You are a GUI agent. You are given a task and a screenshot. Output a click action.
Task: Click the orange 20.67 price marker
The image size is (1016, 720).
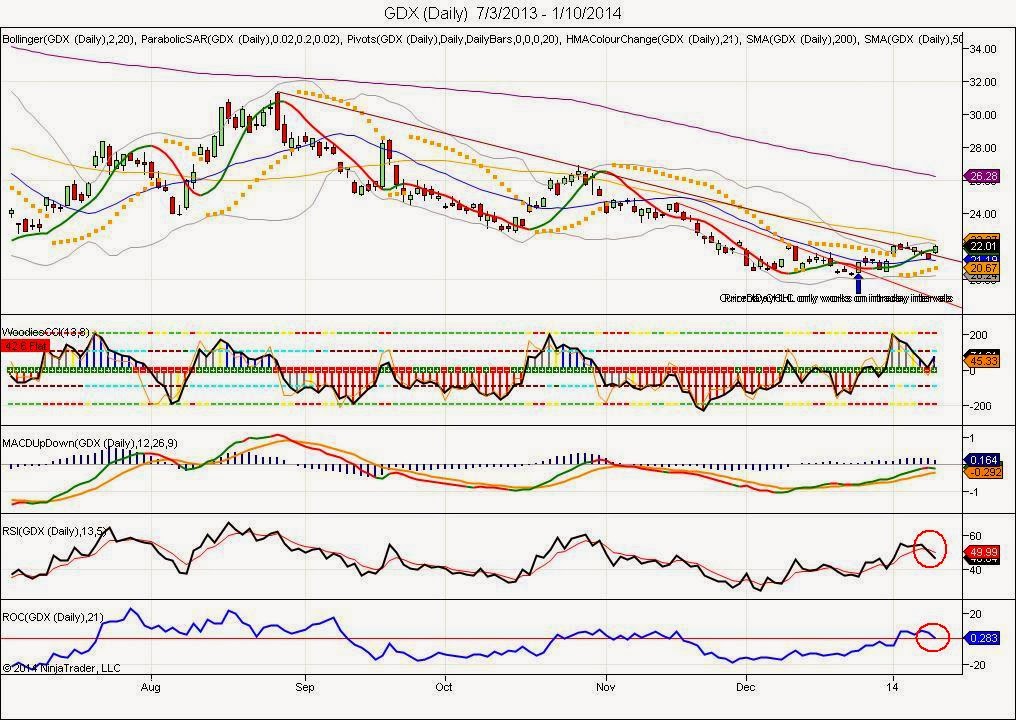983,268
